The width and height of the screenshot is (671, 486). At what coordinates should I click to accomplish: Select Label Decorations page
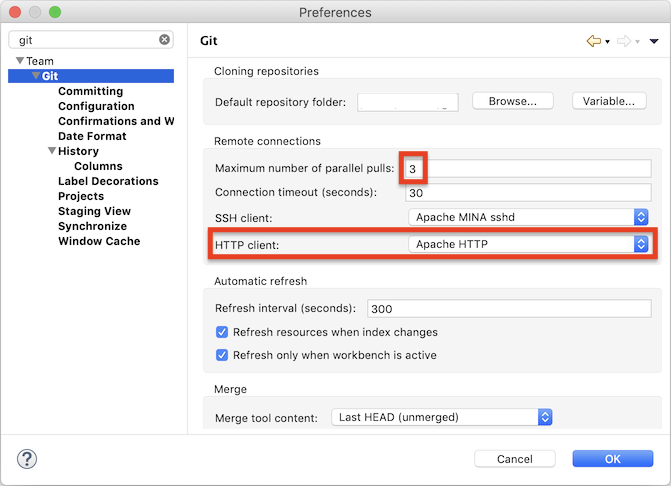(x=108, y=181)
